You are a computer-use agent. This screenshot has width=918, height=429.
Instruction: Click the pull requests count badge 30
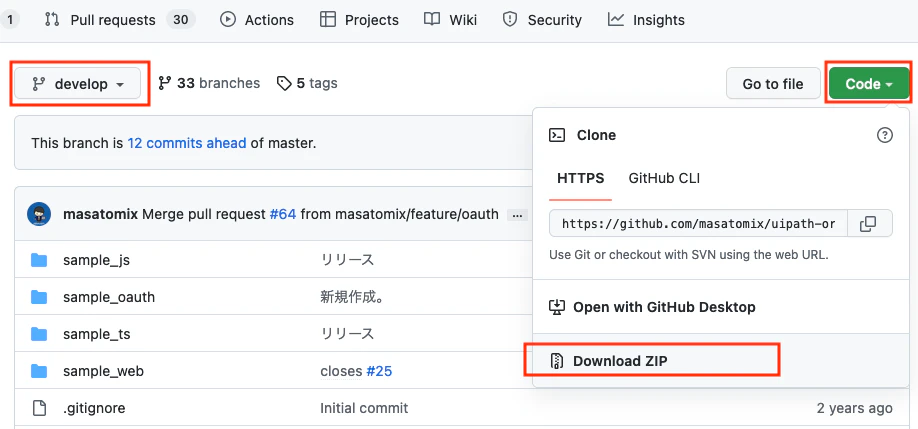(x=181, y=20)
